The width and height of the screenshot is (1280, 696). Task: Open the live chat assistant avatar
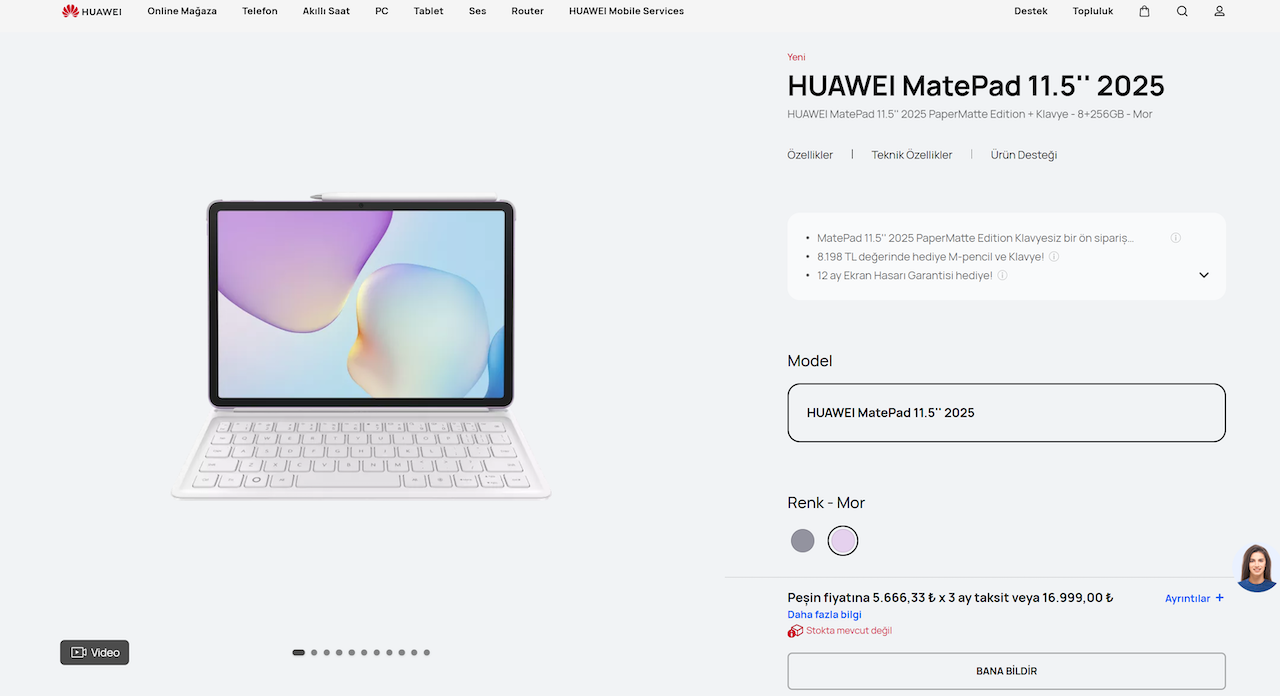click(x=1257, y=568)
